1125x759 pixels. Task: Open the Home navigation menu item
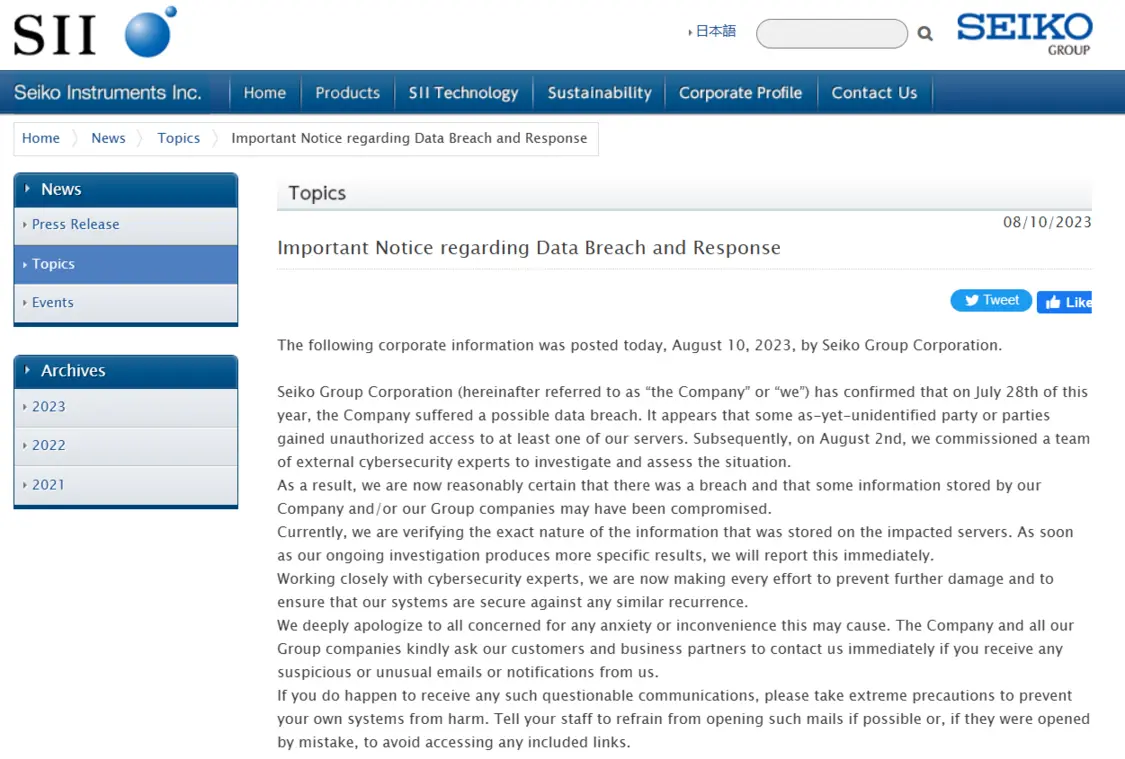pyautogui.click(x=265, y=93)
